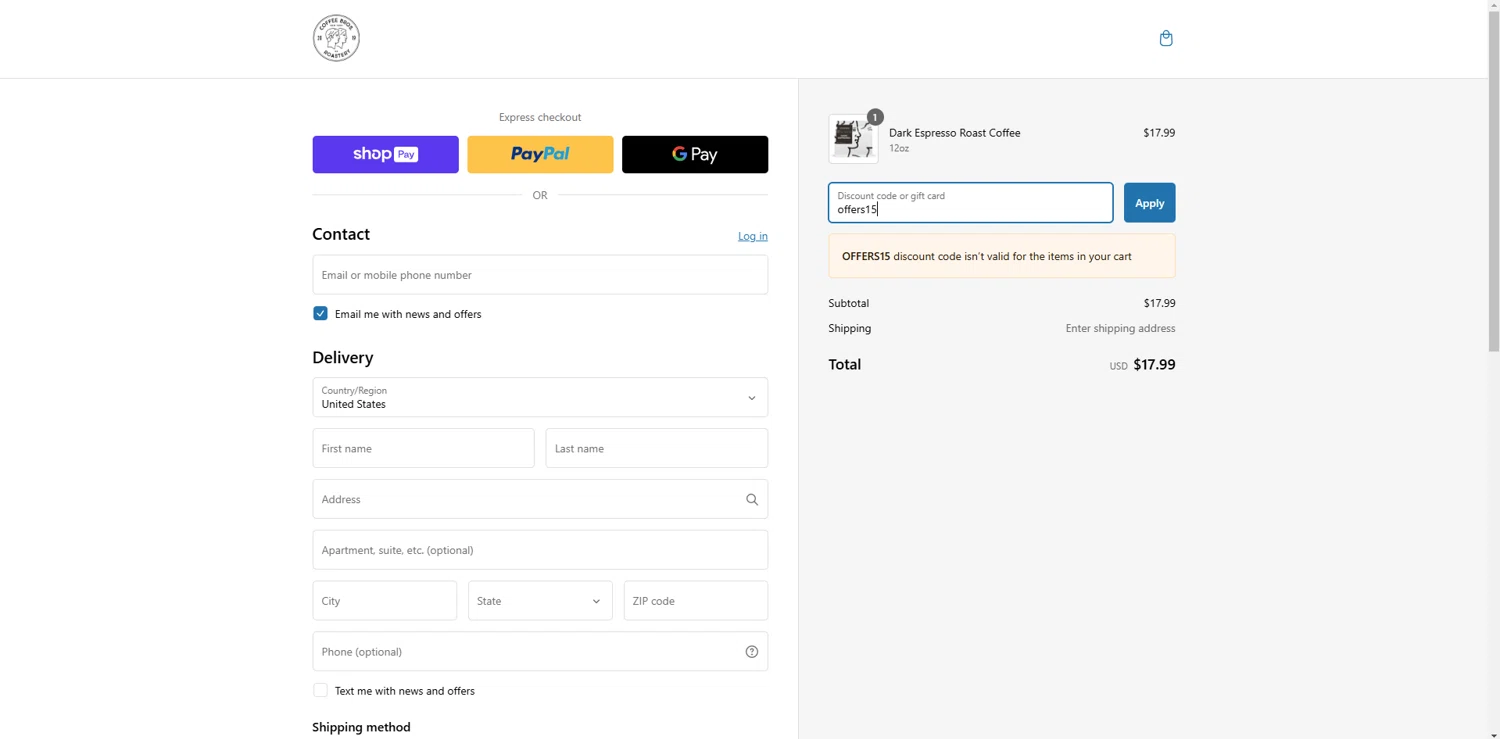Open the Coffee Bros Roastery logo
The image size is (1500, 739).
pos(336,38)
